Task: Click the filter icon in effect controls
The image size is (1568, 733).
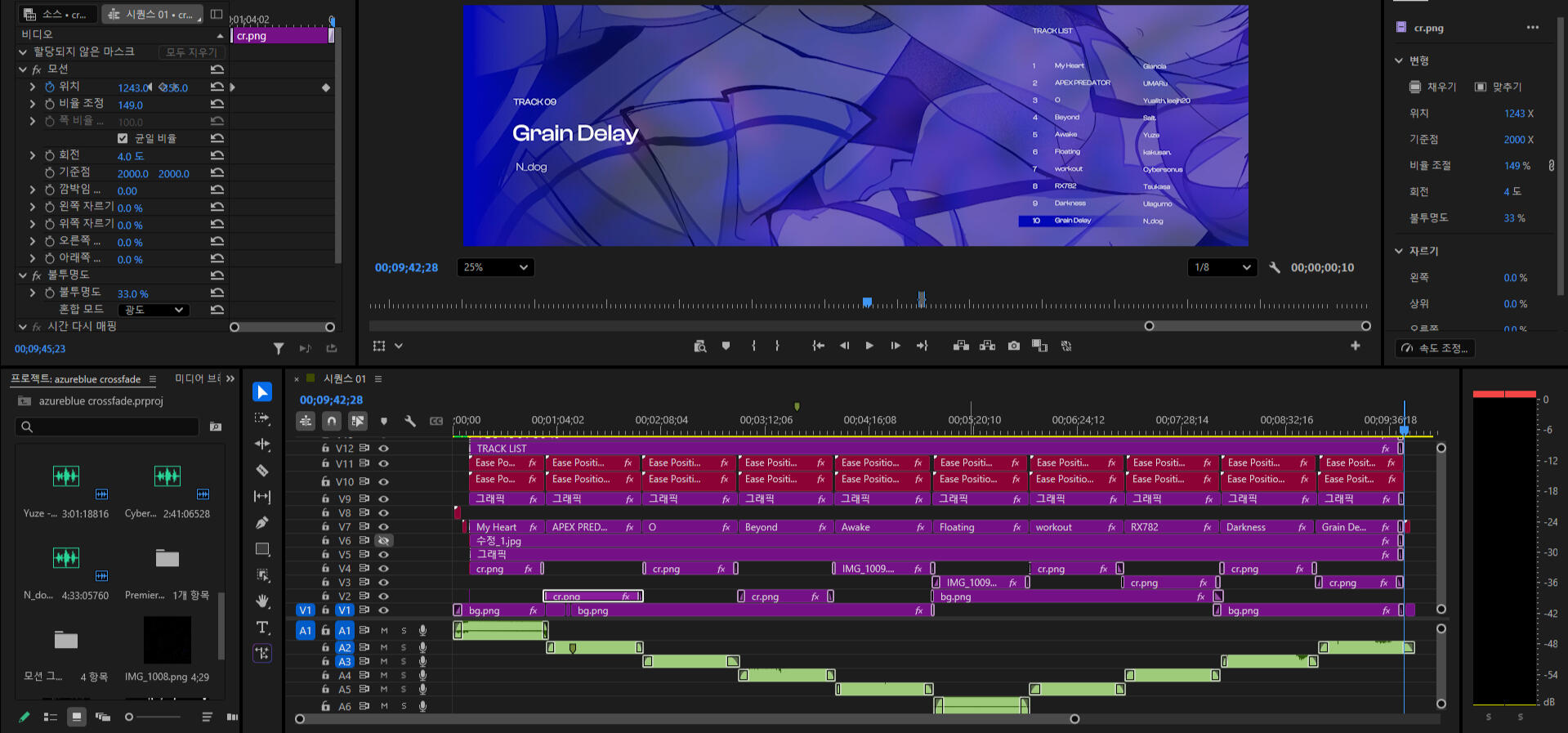Action: pyautogui.click(x=279, y=349)
